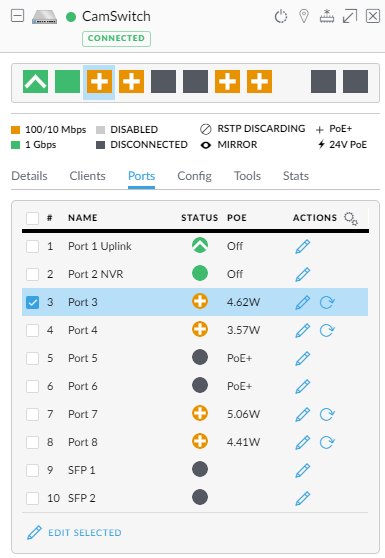Uncheck the Port 3 checkbox
Image resolution: width=385 pixels, height=558 pixels.
32,302
